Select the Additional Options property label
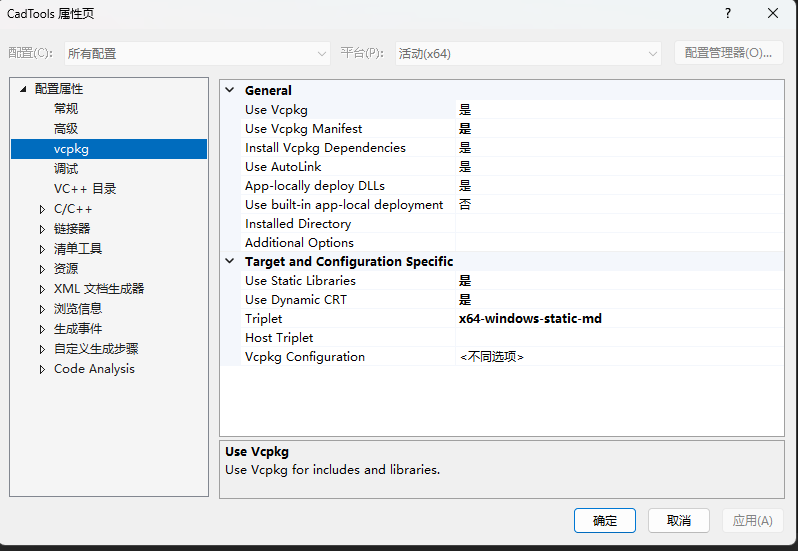 tap(299, 243)
